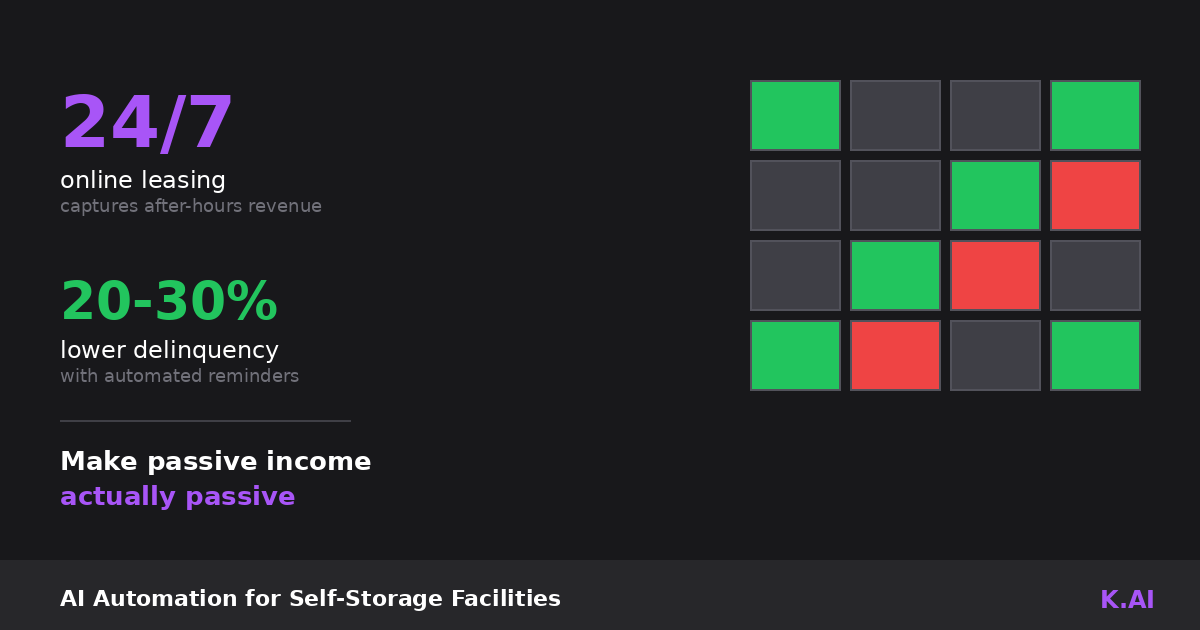Click the red unit in the grid's bottom row
1200x630 pixels.
point(895,356)
